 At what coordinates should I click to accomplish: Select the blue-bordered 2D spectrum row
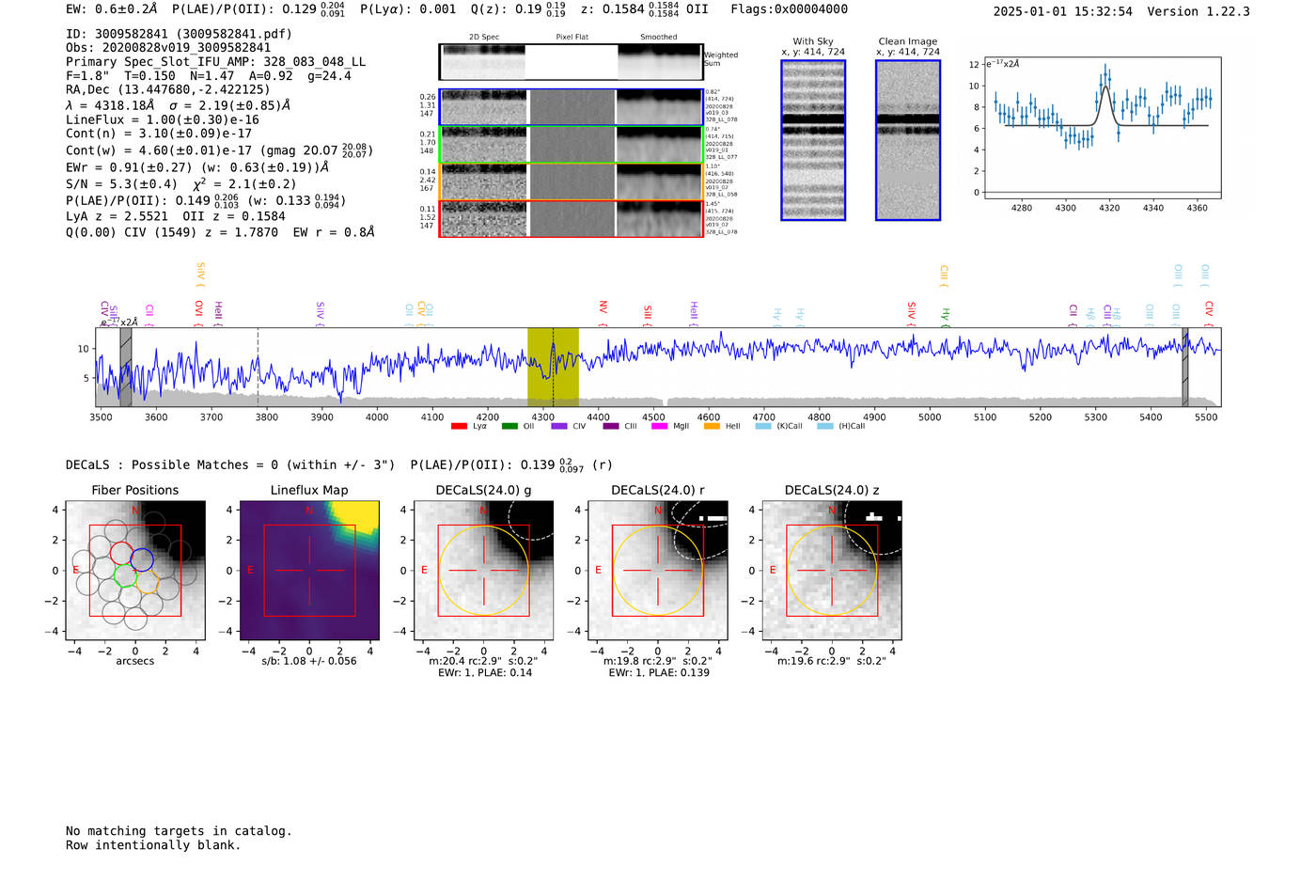pyautogui.click(x=572, y=107)
